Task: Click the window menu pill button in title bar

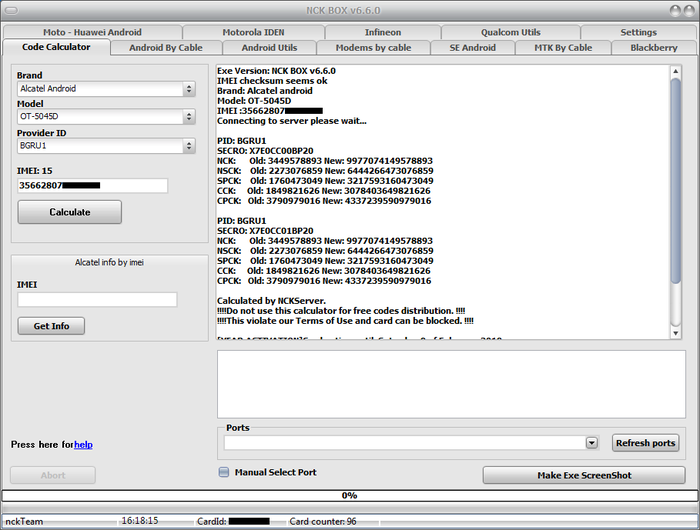Action: click(x=12, y=10)
